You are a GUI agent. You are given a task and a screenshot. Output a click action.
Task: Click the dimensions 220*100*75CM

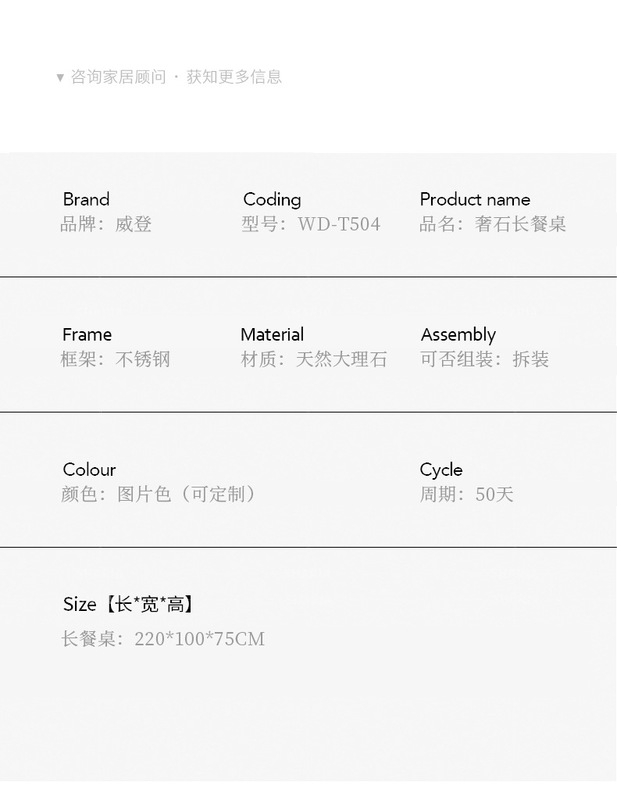point(199,639)
